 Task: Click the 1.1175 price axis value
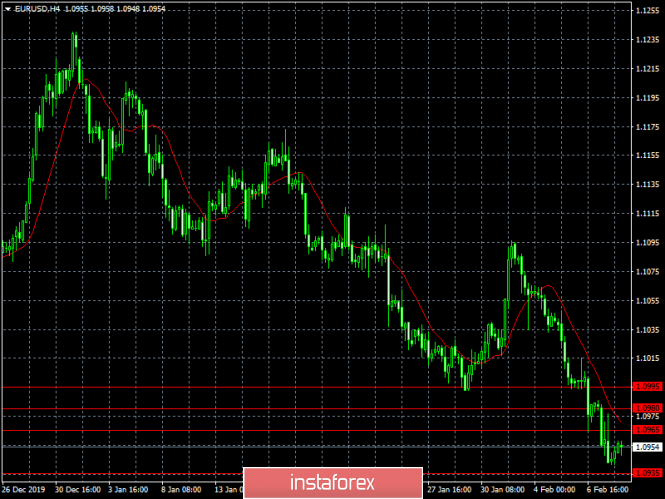pos(648,127)
